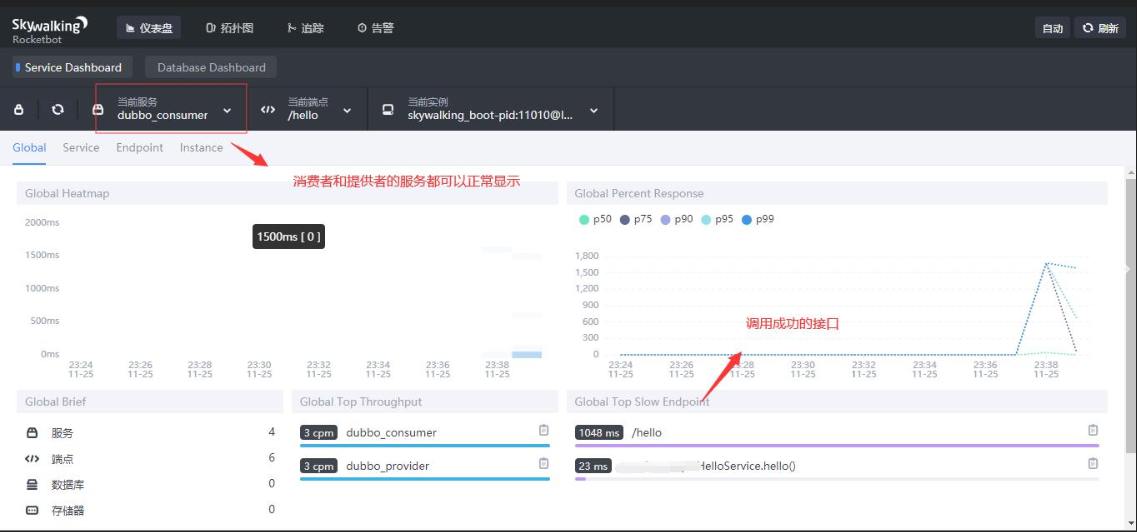The height and width of the screenshot is (532, 1137).
Task: Open the 拓扑图 topology view
Action: click(x=230, y=28)
